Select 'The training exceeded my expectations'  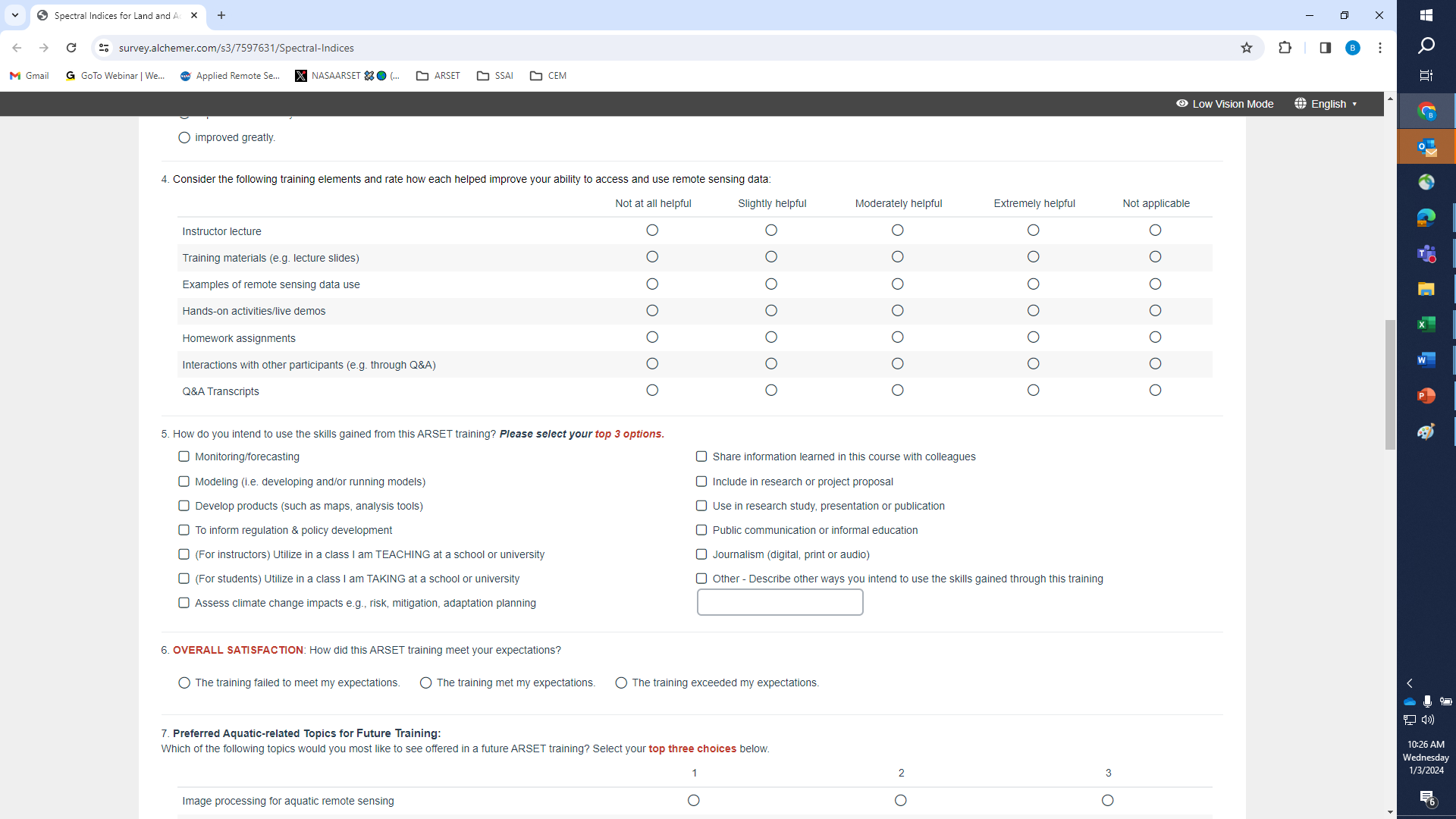[x=621, y=682]
